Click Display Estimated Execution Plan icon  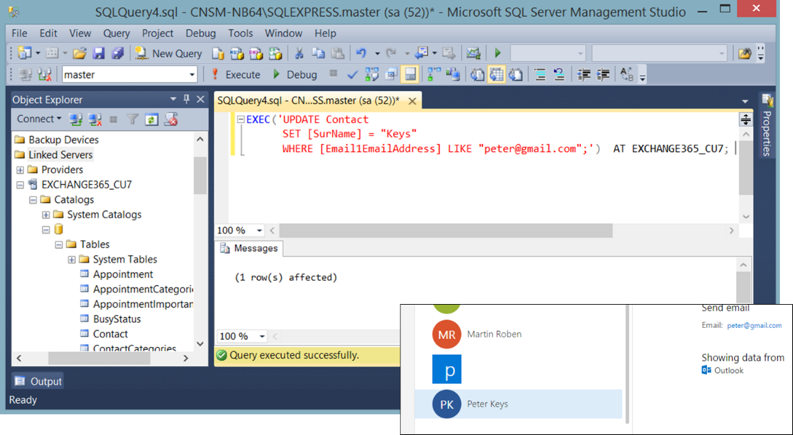(x=372, y=75)
